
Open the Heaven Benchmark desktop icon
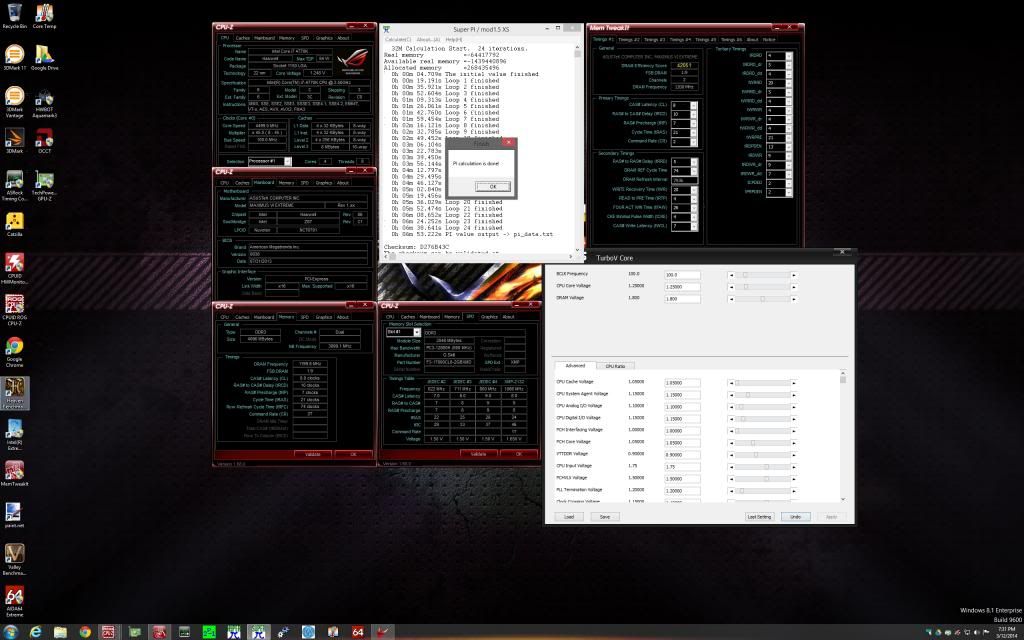pos(14,394)
